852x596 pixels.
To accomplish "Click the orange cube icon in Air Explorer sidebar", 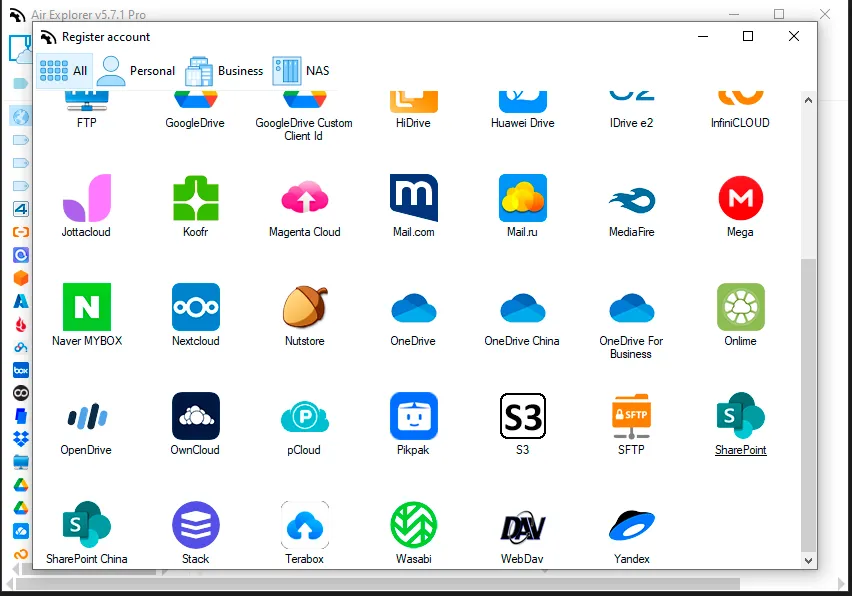I will click(x=21, y=278).
